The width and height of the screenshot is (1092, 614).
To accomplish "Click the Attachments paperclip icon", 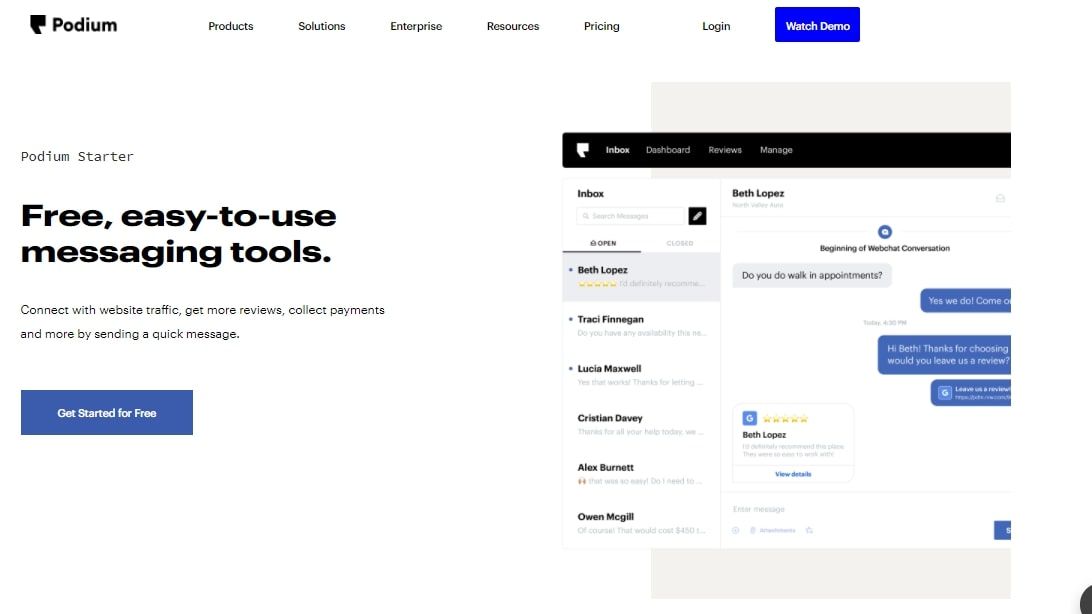I will [x=753, y=530].
